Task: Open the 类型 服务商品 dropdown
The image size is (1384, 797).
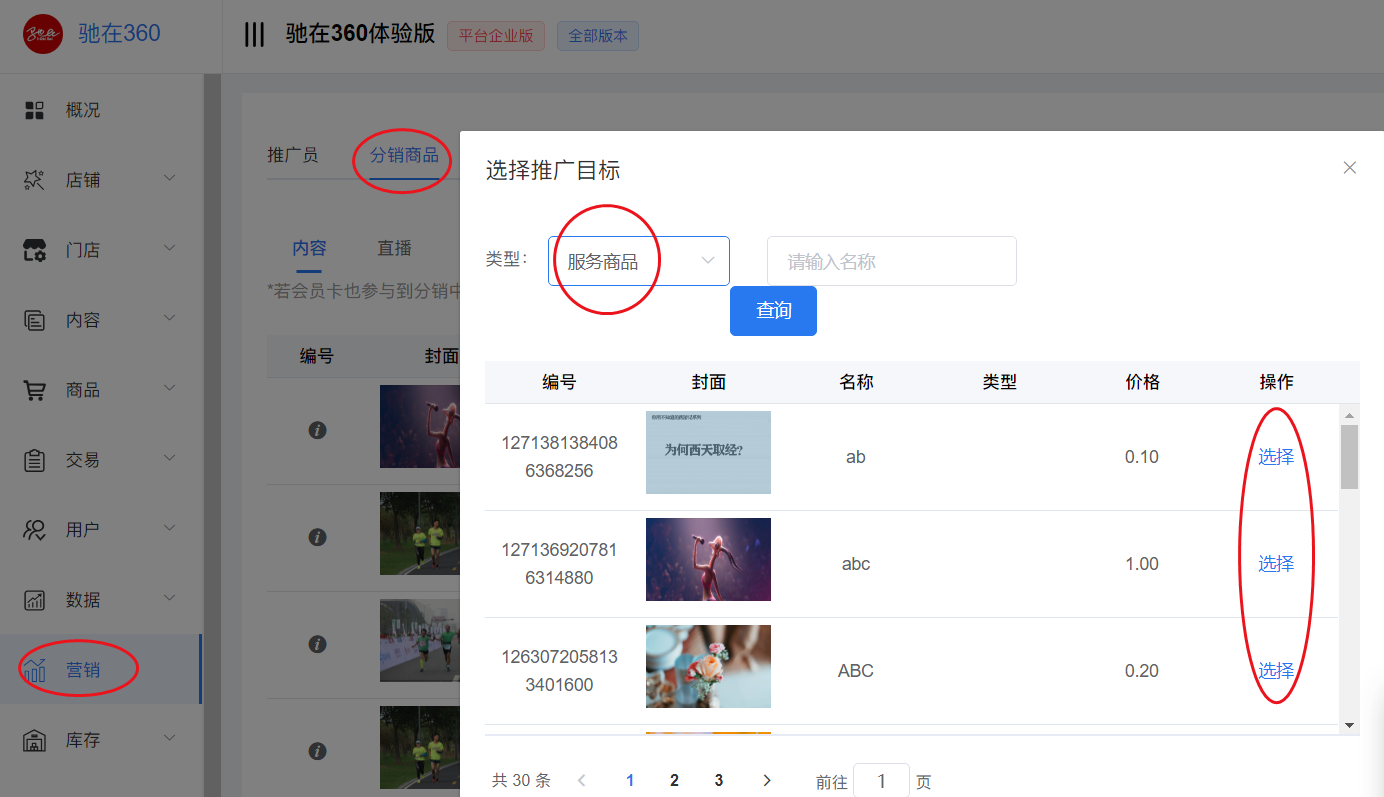Action: [639, 261]
